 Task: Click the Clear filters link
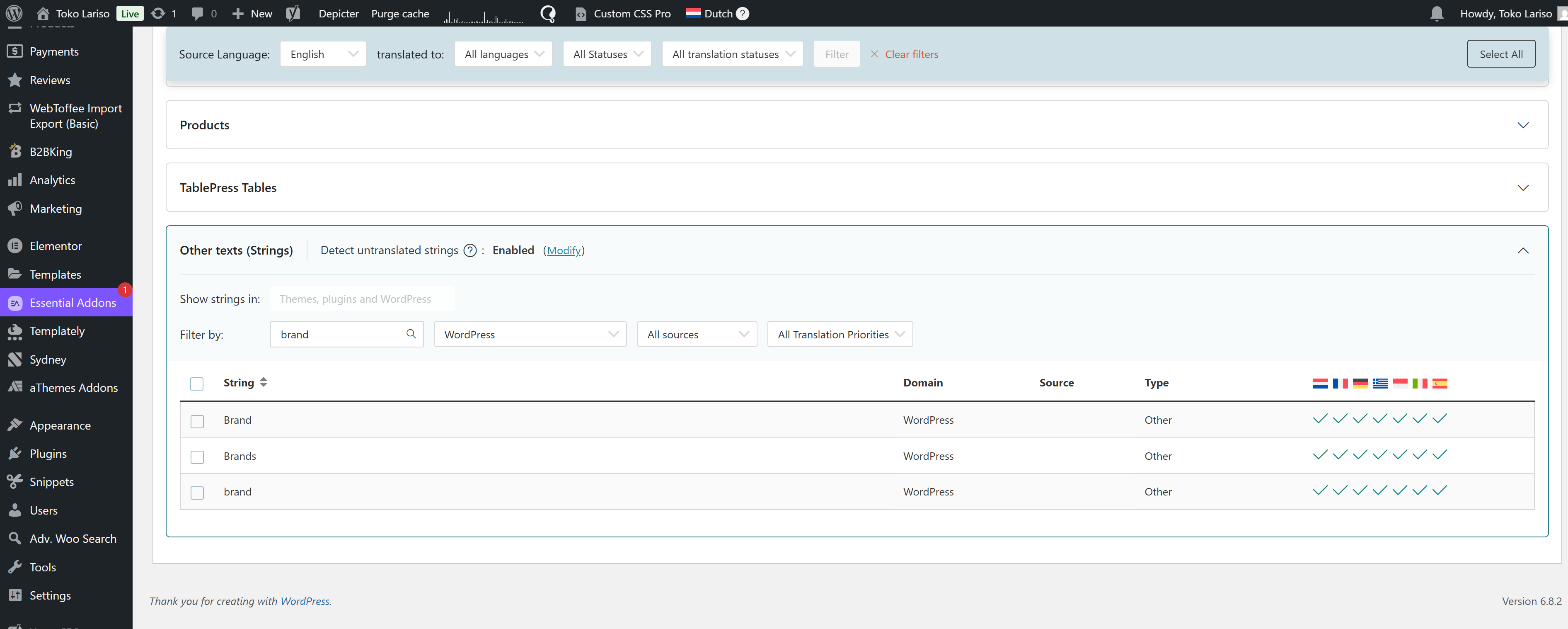click(x=911, y=54)
